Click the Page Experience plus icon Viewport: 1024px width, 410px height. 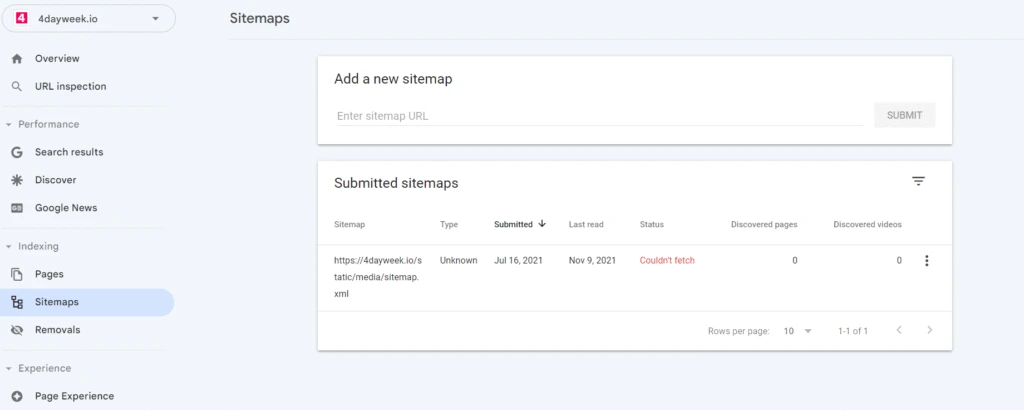click(17, 396)
